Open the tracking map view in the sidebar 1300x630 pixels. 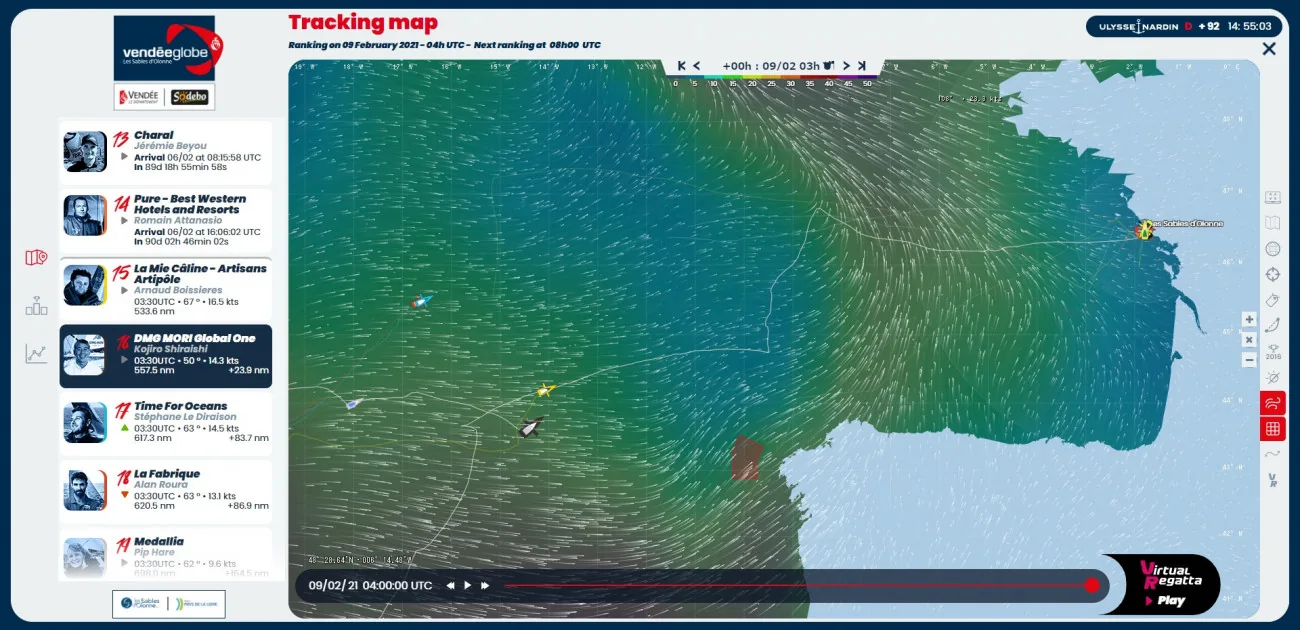[x=36, y=258]
